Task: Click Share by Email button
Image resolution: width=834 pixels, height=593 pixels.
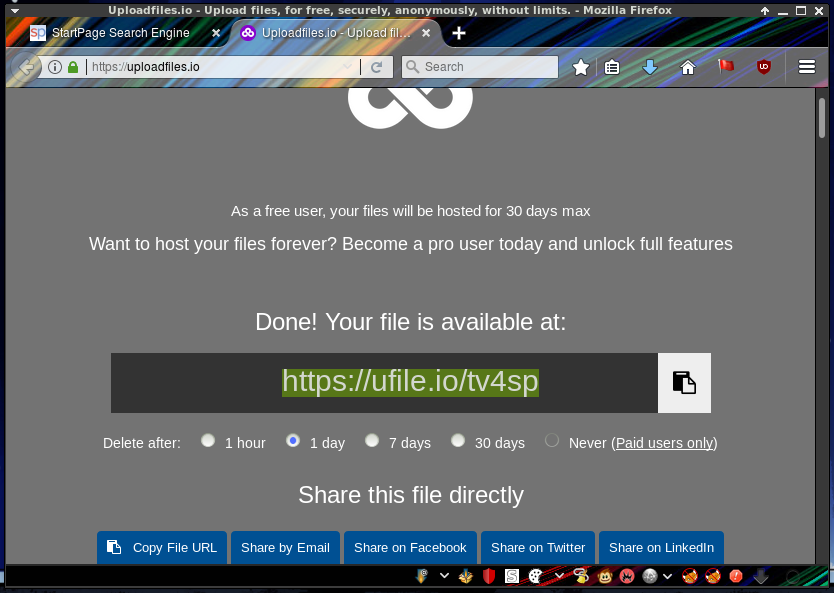Action: pos(285,547)
